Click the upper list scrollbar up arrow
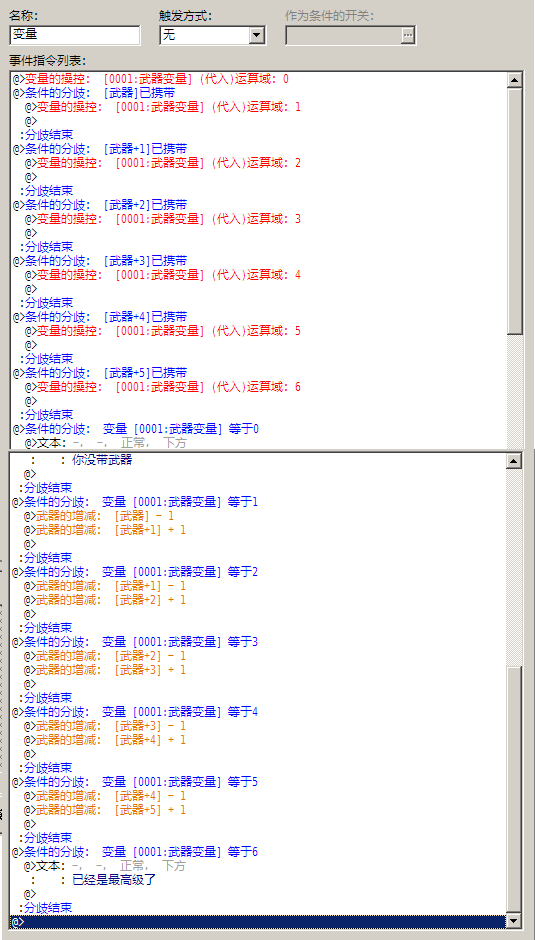535x940 pixels. coord(515,80)
